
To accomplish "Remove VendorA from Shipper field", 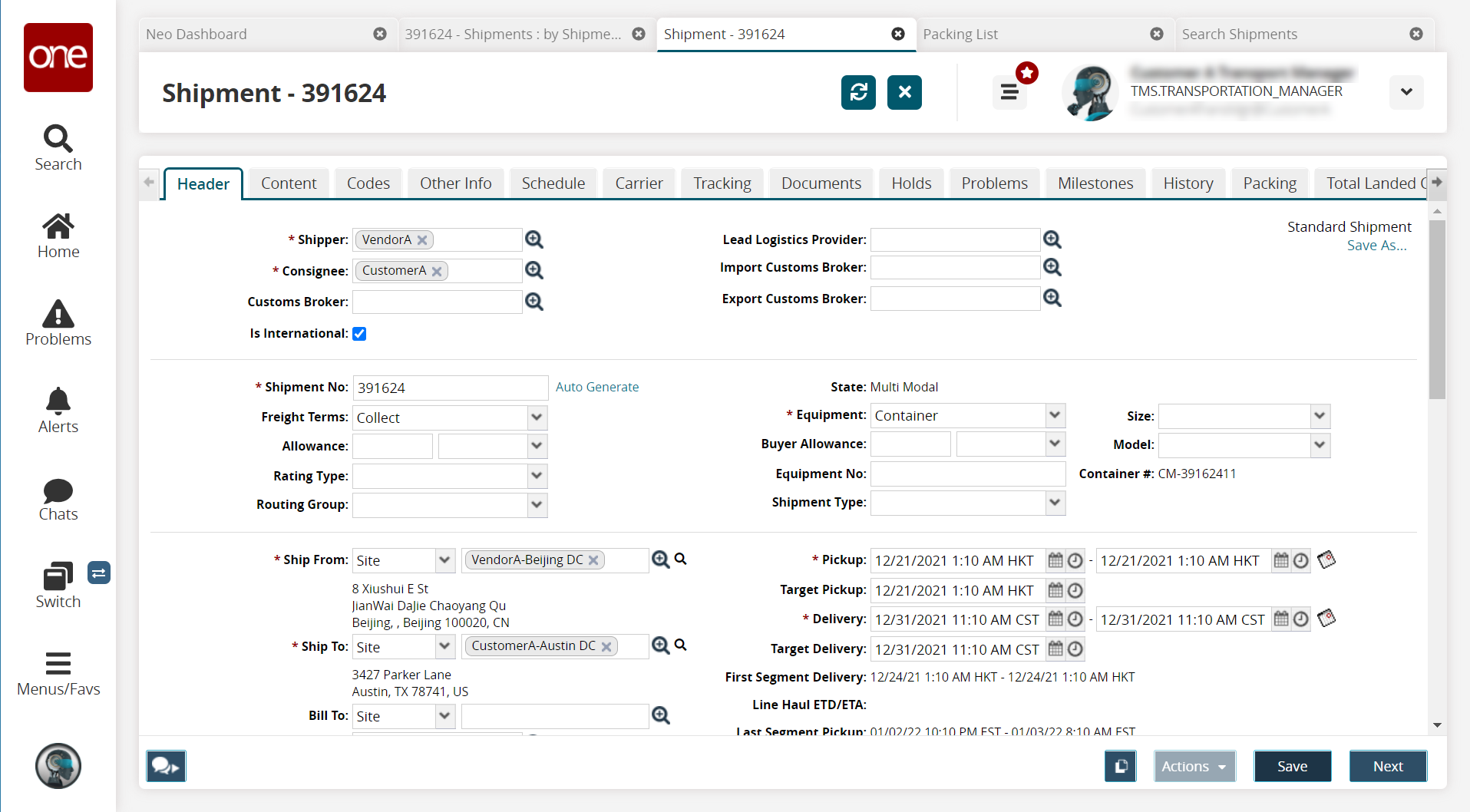I will 422,240.
